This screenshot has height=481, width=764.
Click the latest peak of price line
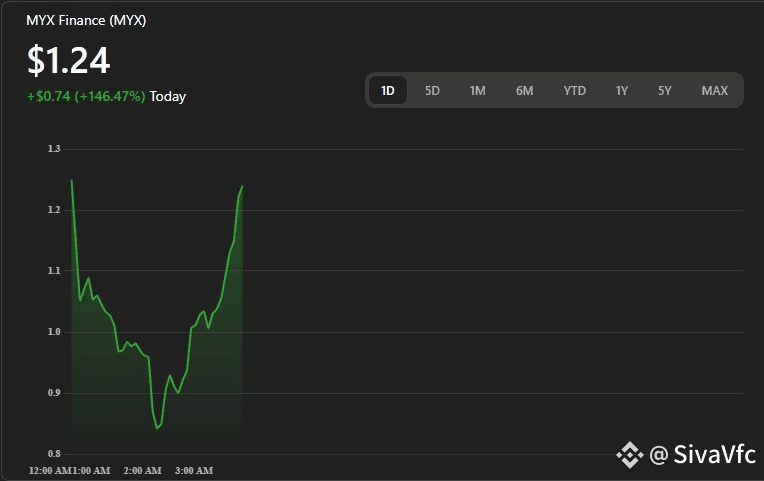[242, 186]
